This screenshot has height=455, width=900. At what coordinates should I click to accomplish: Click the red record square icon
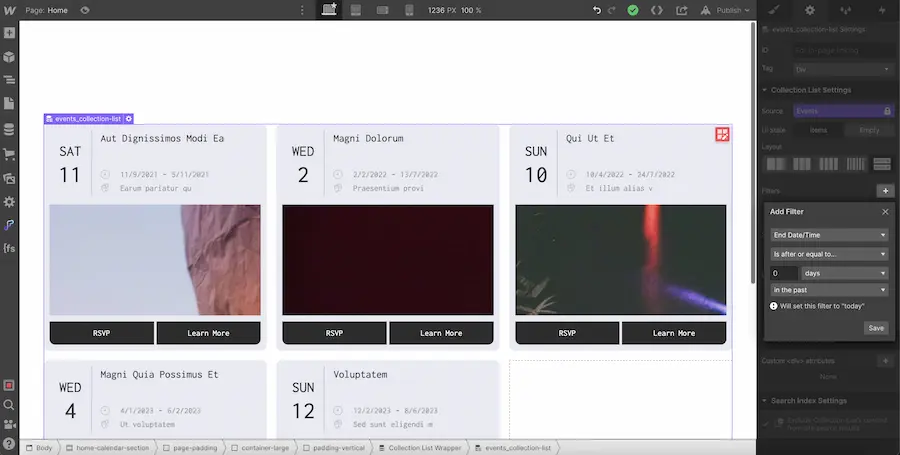point(9,385)
